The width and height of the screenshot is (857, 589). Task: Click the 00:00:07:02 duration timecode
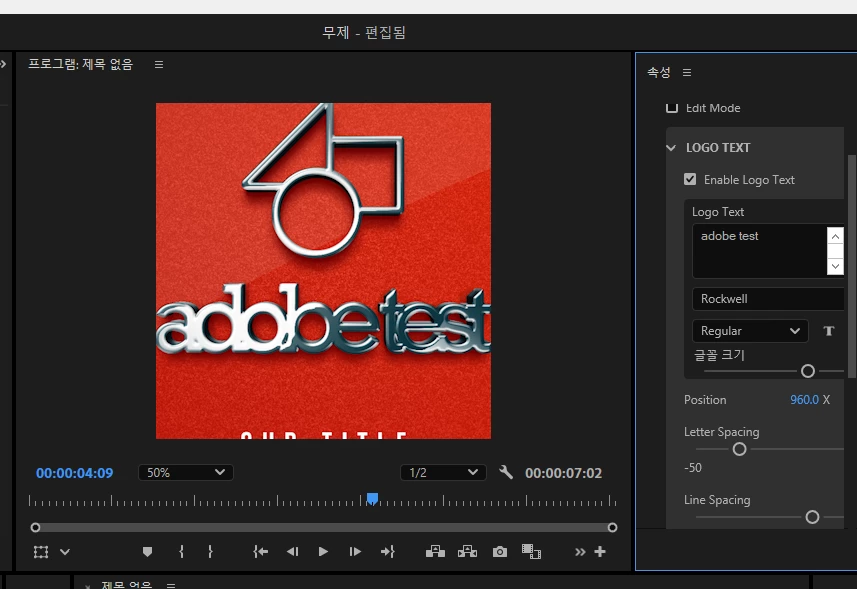point(563,473)
